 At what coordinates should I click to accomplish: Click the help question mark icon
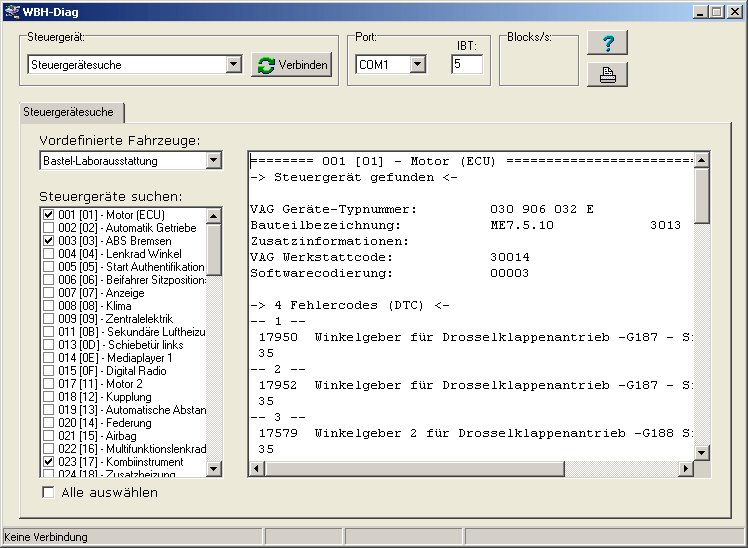point(607,42)
